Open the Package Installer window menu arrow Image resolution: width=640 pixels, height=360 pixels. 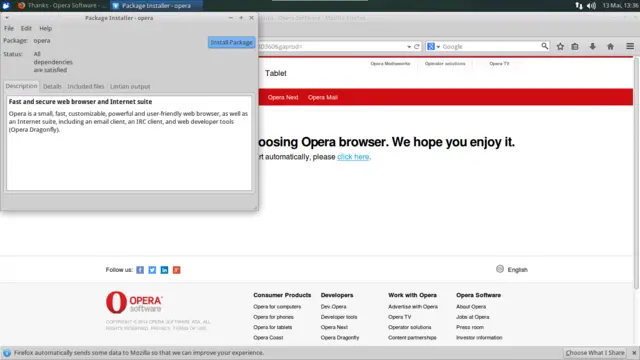[7, 18]
